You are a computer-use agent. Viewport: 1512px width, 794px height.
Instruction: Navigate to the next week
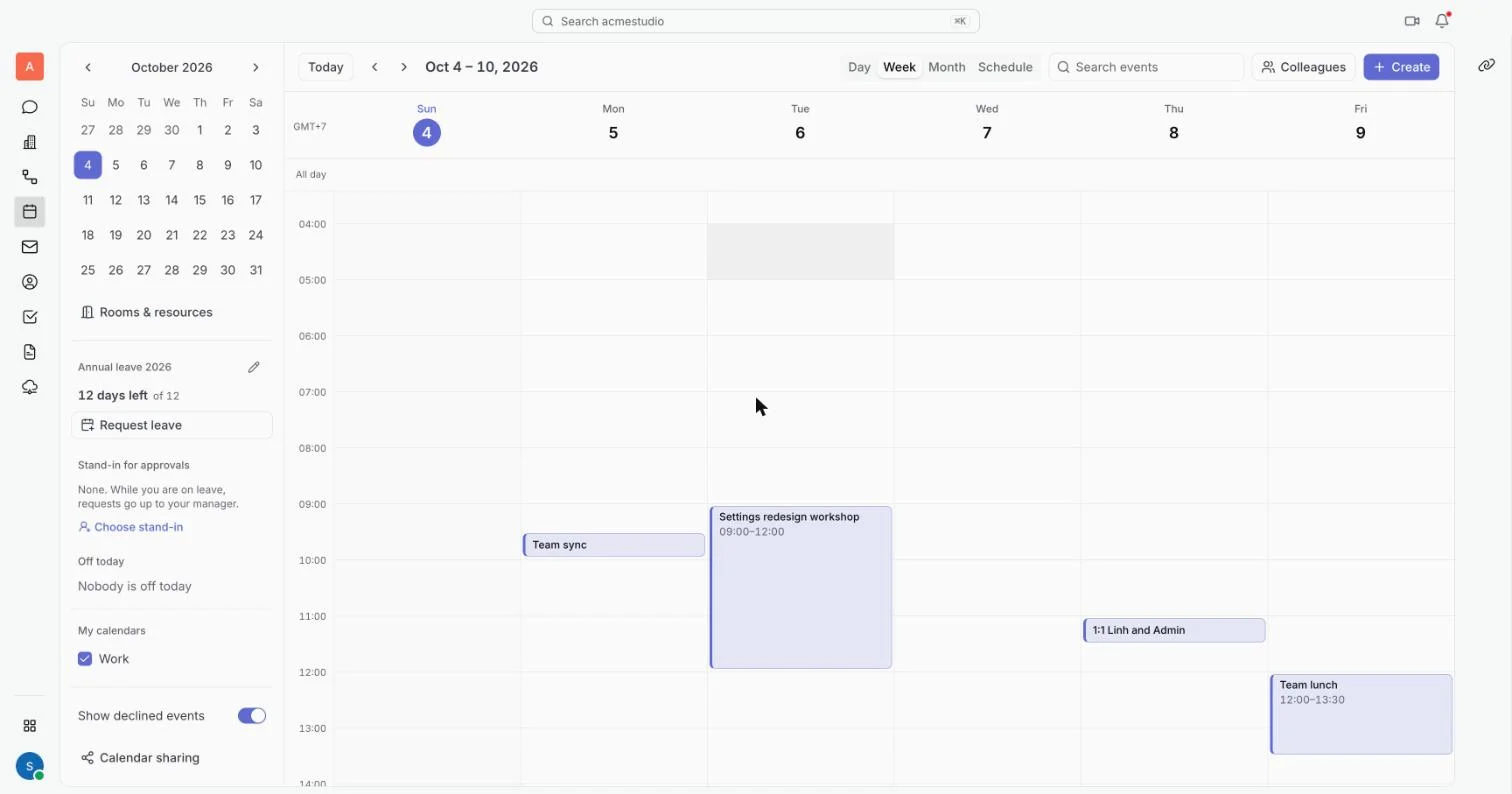404,67
